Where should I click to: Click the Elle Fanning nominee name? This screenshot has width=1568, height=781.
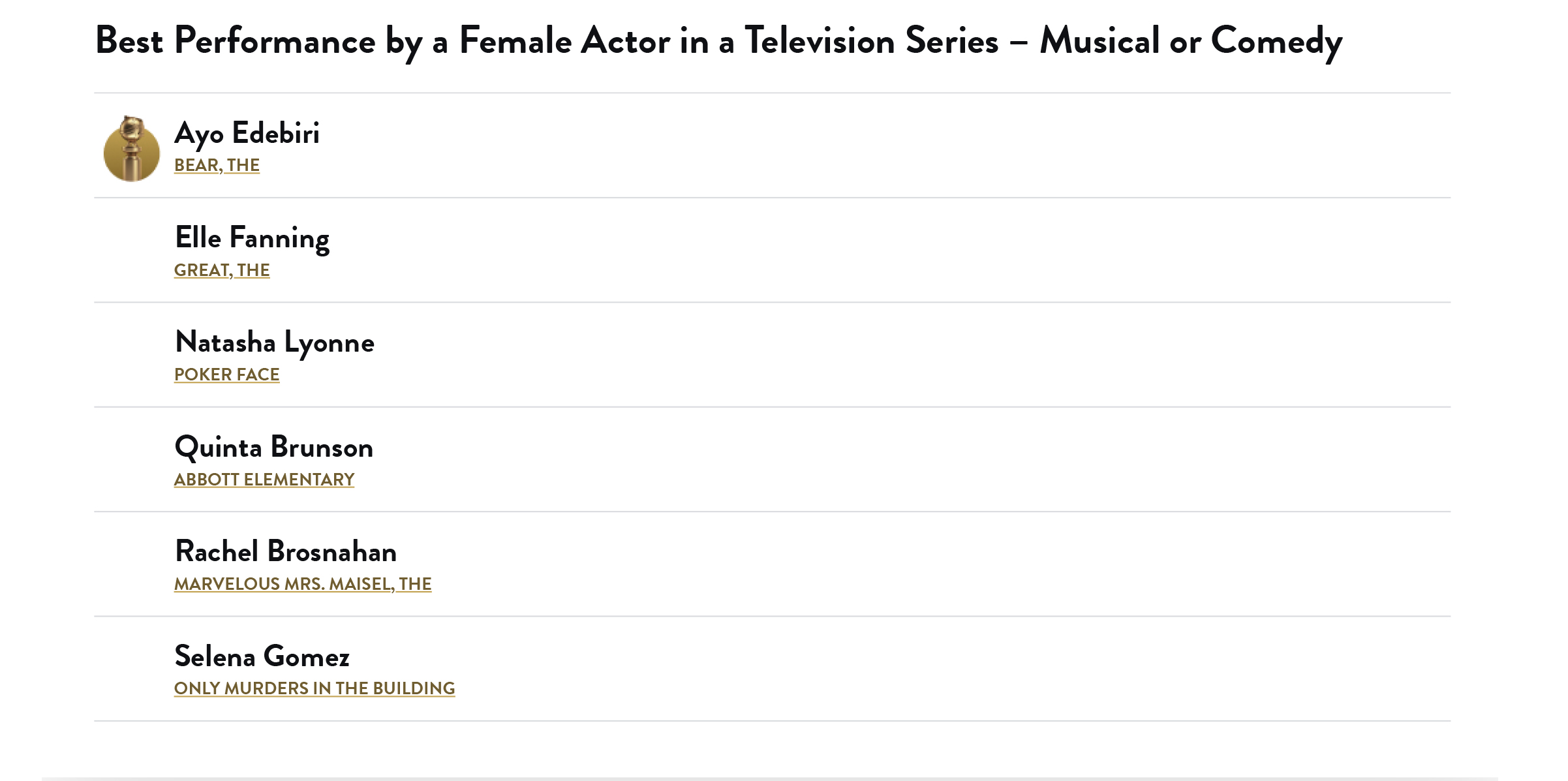(x=252, y=238)
